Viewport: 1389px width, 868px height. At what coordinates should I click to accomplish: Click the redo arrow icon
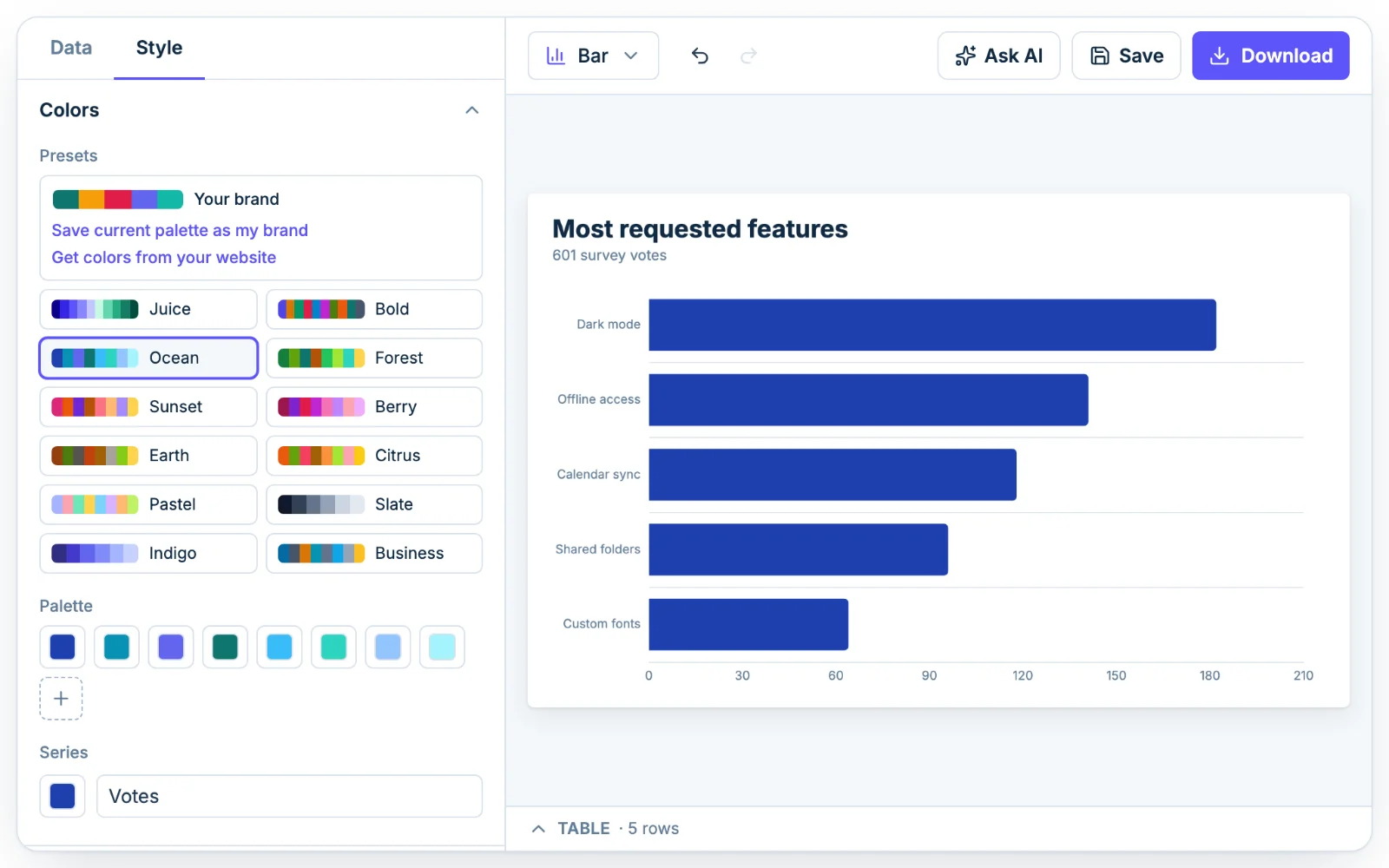(748, 56)
